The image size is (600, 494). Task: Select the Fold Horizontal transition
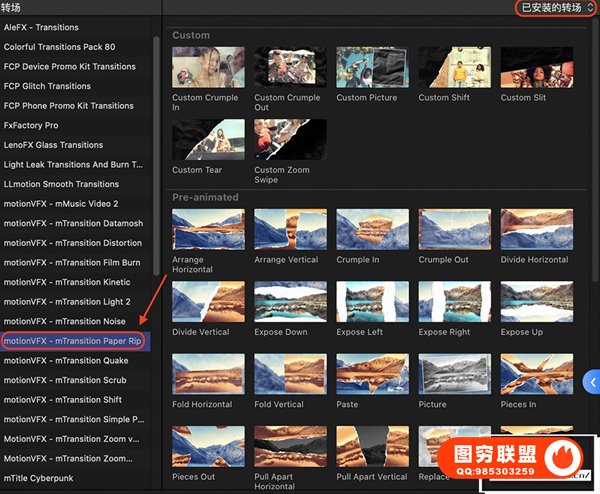[x=208, y=374]
